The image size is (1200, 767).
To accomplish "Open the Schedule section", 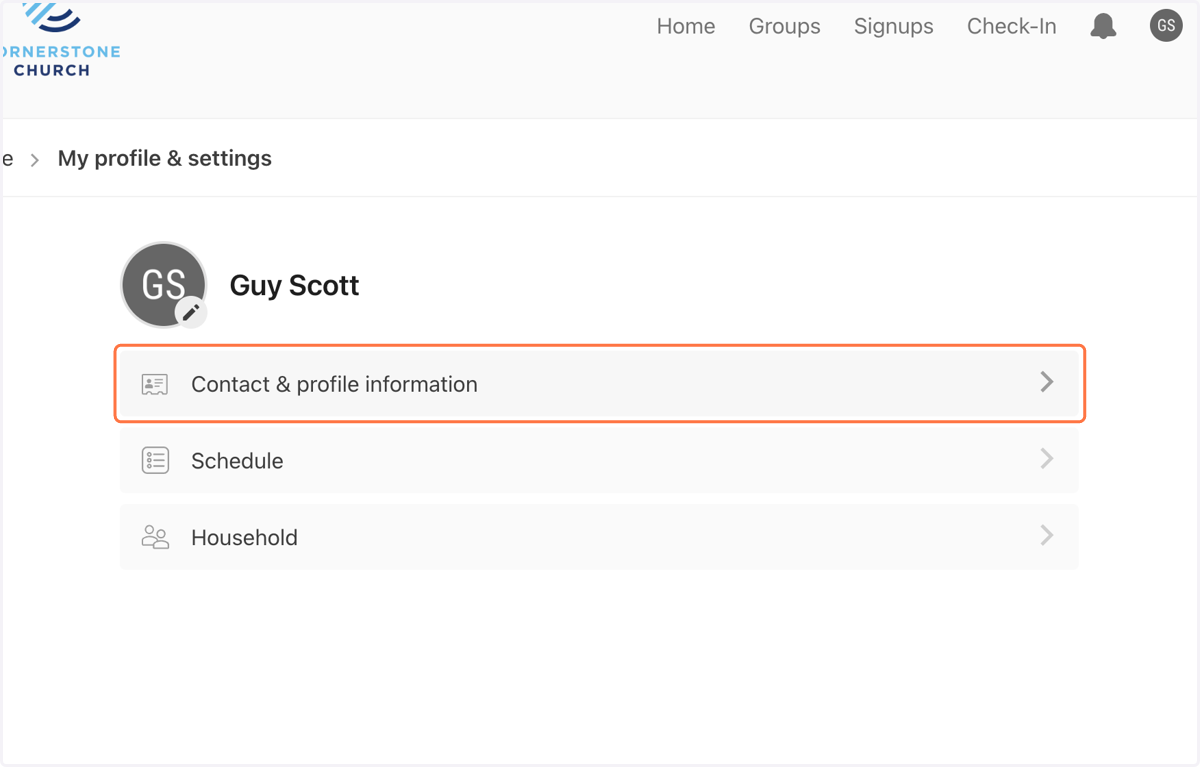I will [x=600, y=460].
